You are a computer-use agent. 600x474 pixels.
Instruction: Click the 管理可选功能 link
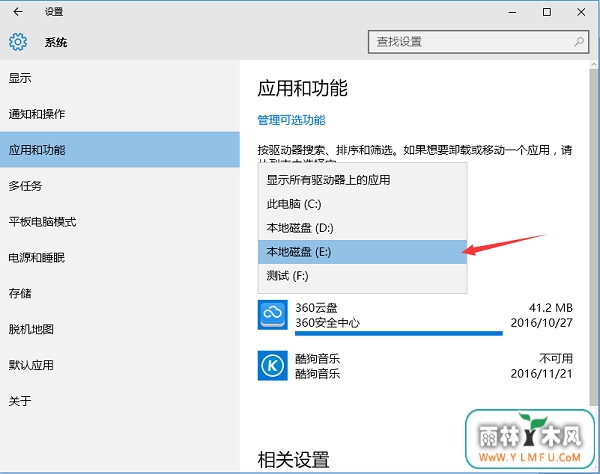click(x=291, y=120)
